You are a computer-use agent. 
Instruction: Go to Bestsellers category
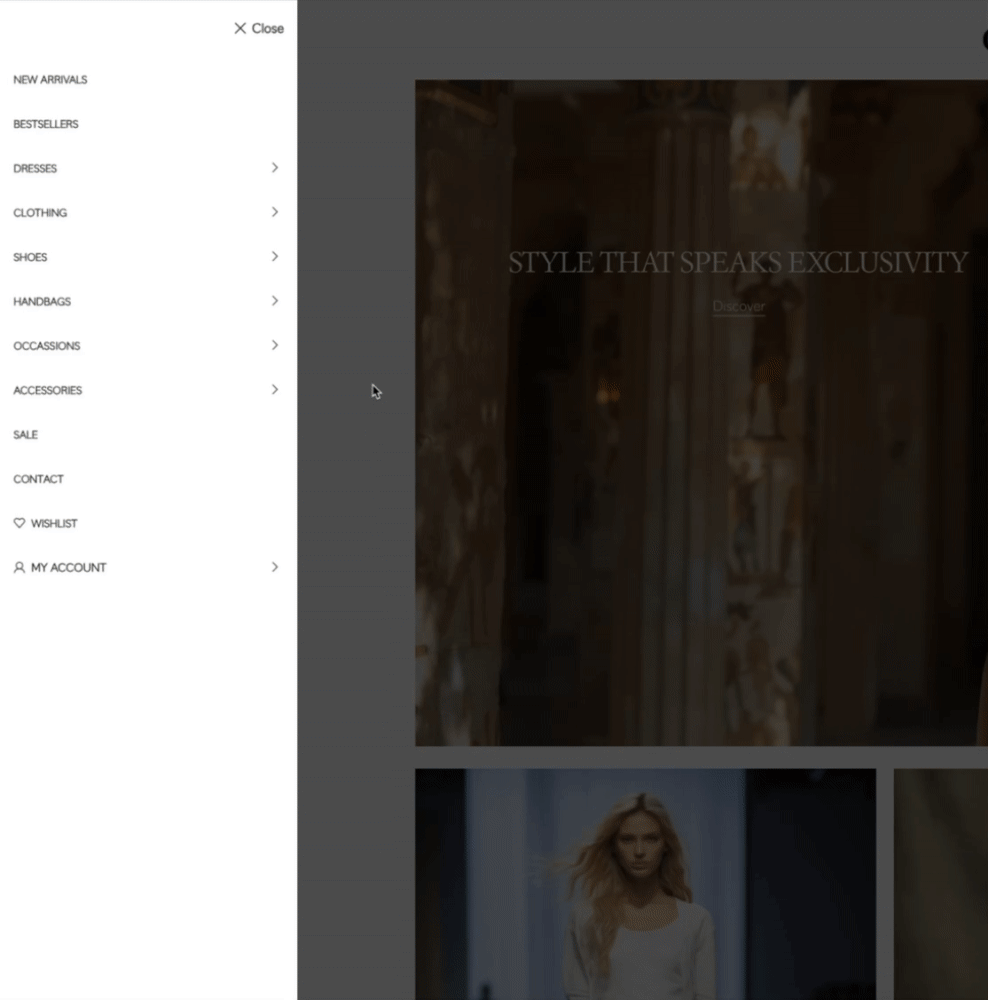(46, 124)
